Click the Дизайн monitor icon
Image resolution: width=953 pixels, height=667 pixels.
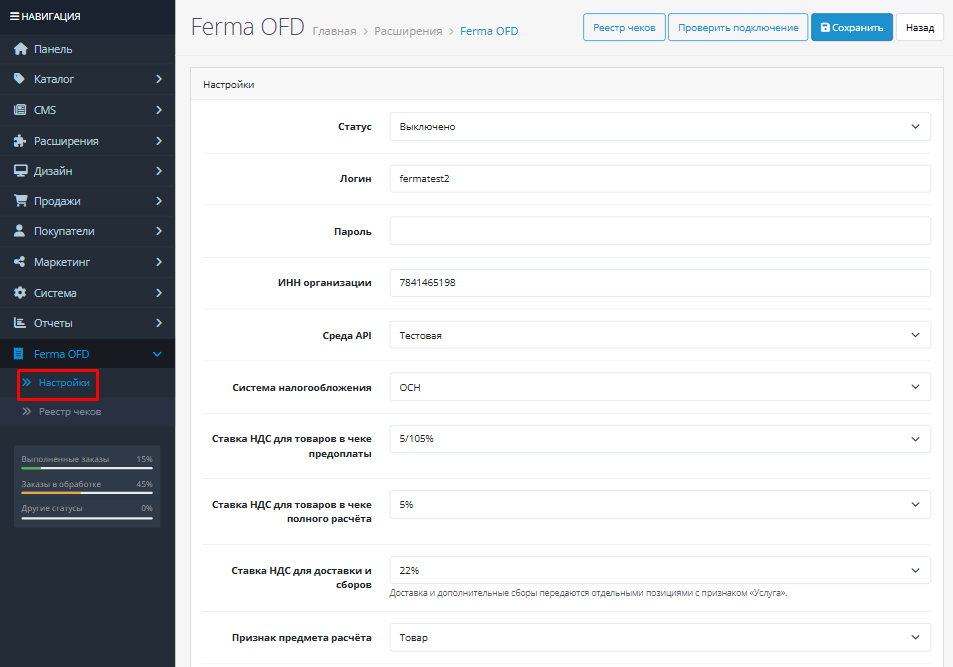(20, 171)
